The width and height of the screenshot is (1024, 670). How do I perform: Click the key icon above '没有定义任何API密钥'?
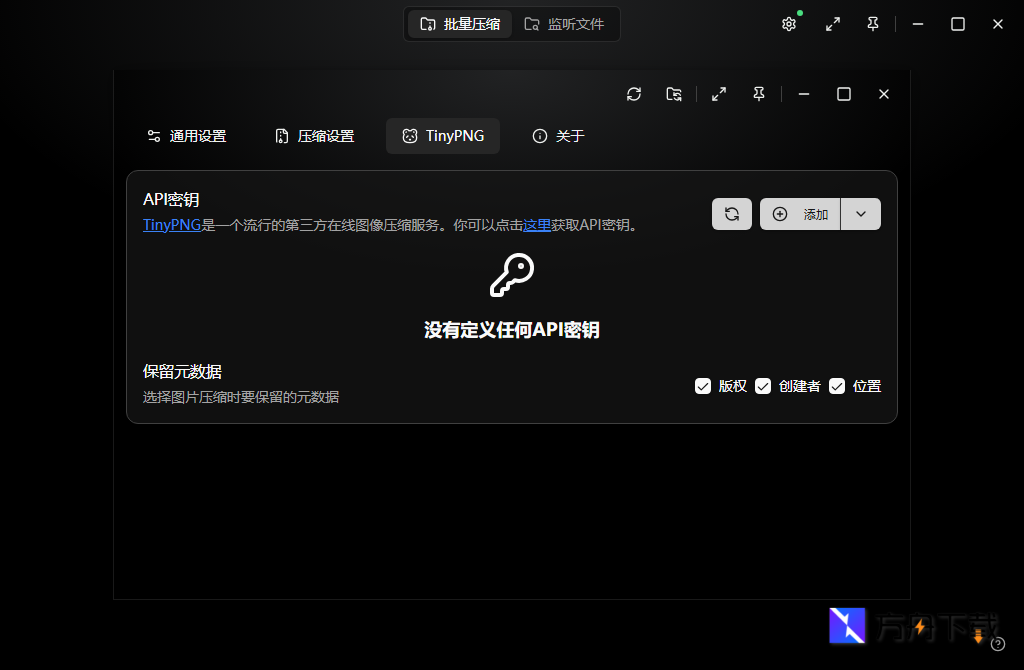coord(512,274)
